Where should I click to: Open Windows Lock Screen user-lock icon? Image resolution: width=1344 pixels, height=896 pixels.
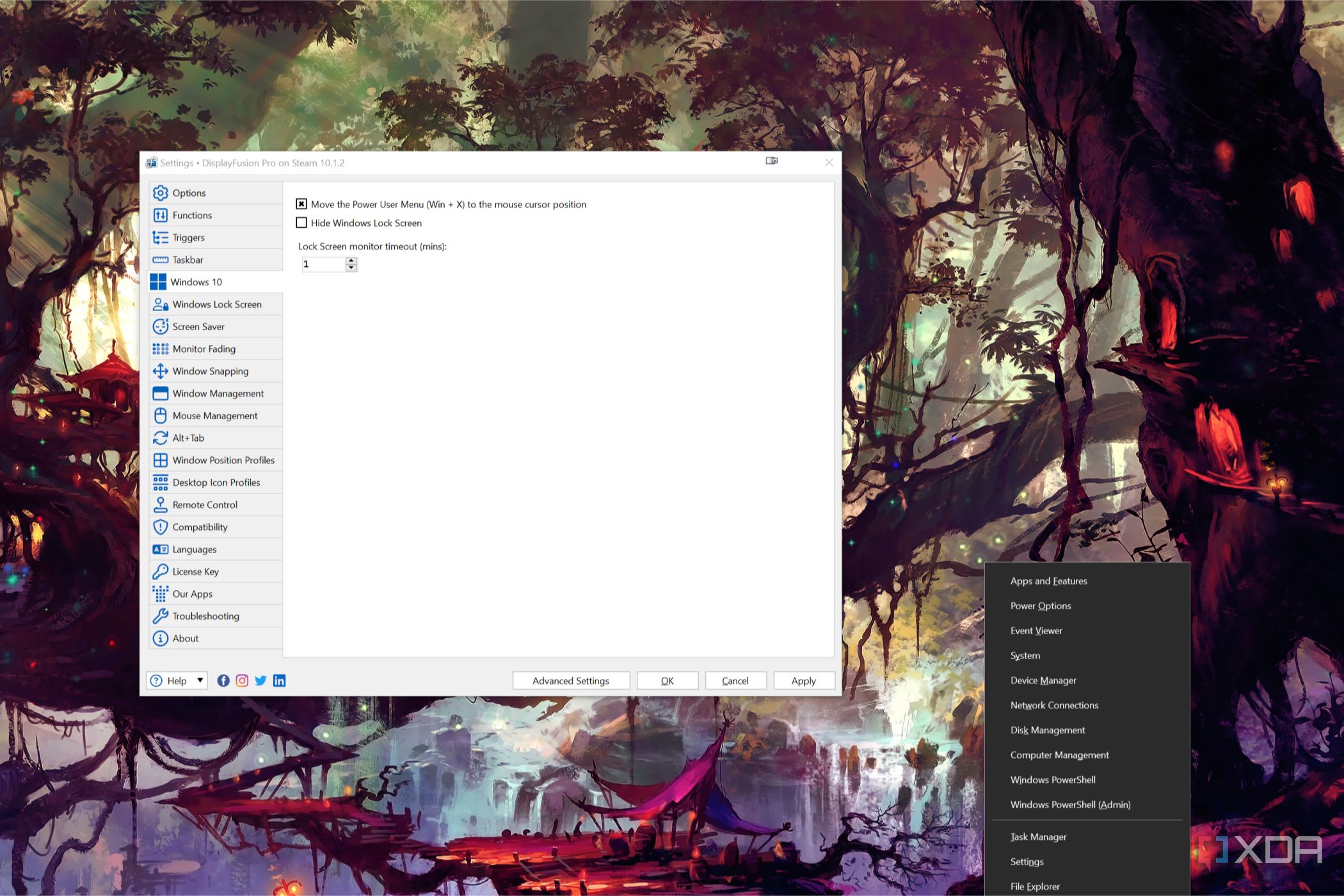tap(160, 304)
